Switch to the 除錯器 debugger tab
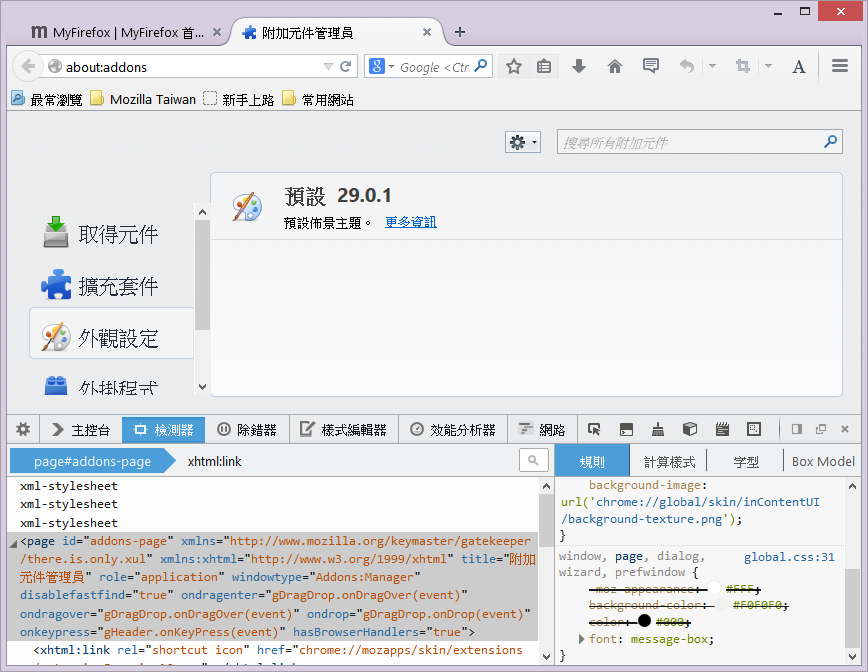The image size is (868, 672). (x=247, y=430)
